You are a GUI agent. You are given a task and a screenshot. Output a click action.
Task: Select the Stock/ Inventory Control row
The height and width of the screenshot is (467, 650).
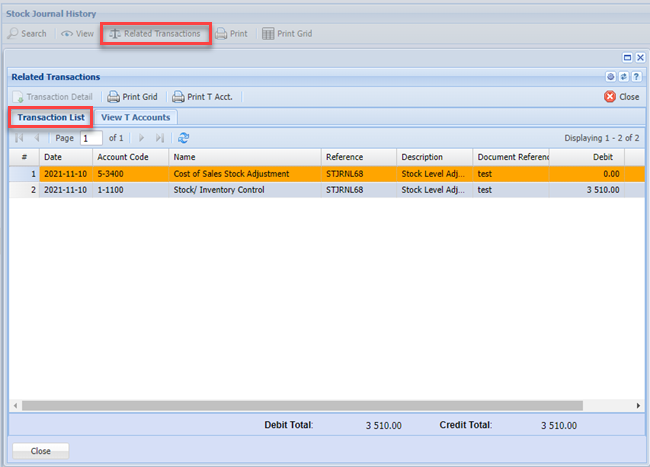(230, 190)
